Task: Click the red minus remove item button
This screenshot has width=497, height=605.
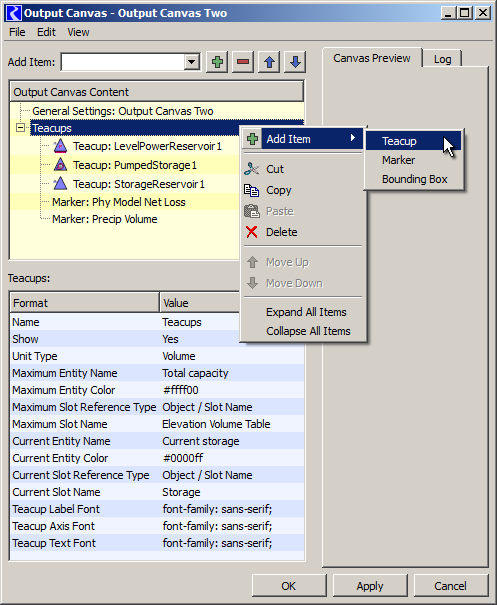Action: pos(243,62)
